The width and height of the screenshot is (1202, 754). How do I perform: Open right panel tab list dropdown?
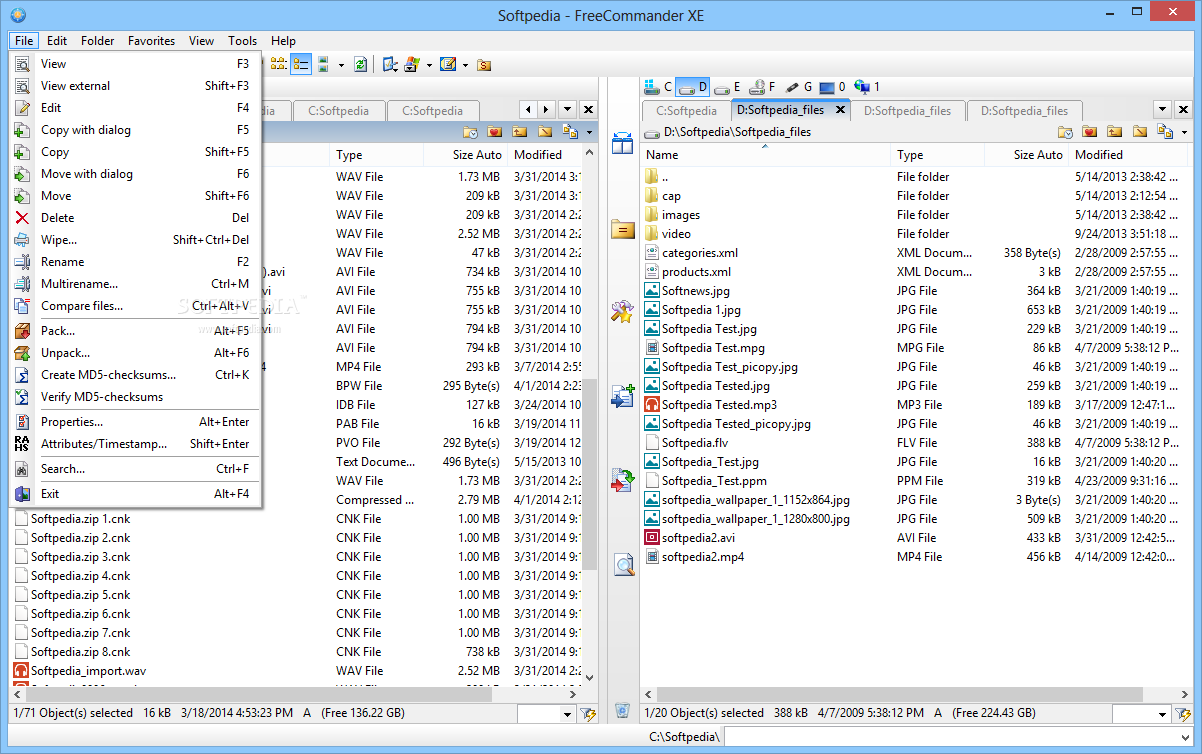[x=1162, y=110]
